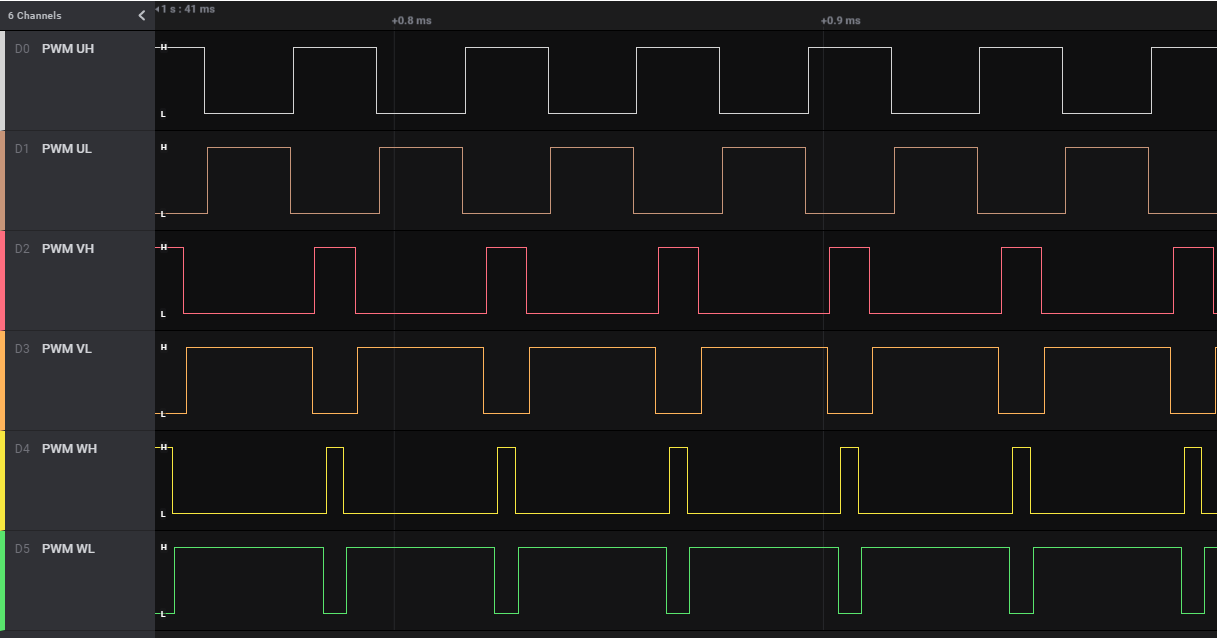Screen dimensions: 1217x638
Task: Select the PWM UL channel name
Action: (x=67, y=149)
